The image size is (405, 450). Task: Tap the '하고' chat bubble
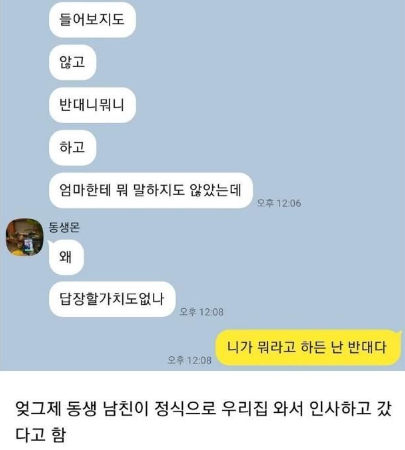72,148
